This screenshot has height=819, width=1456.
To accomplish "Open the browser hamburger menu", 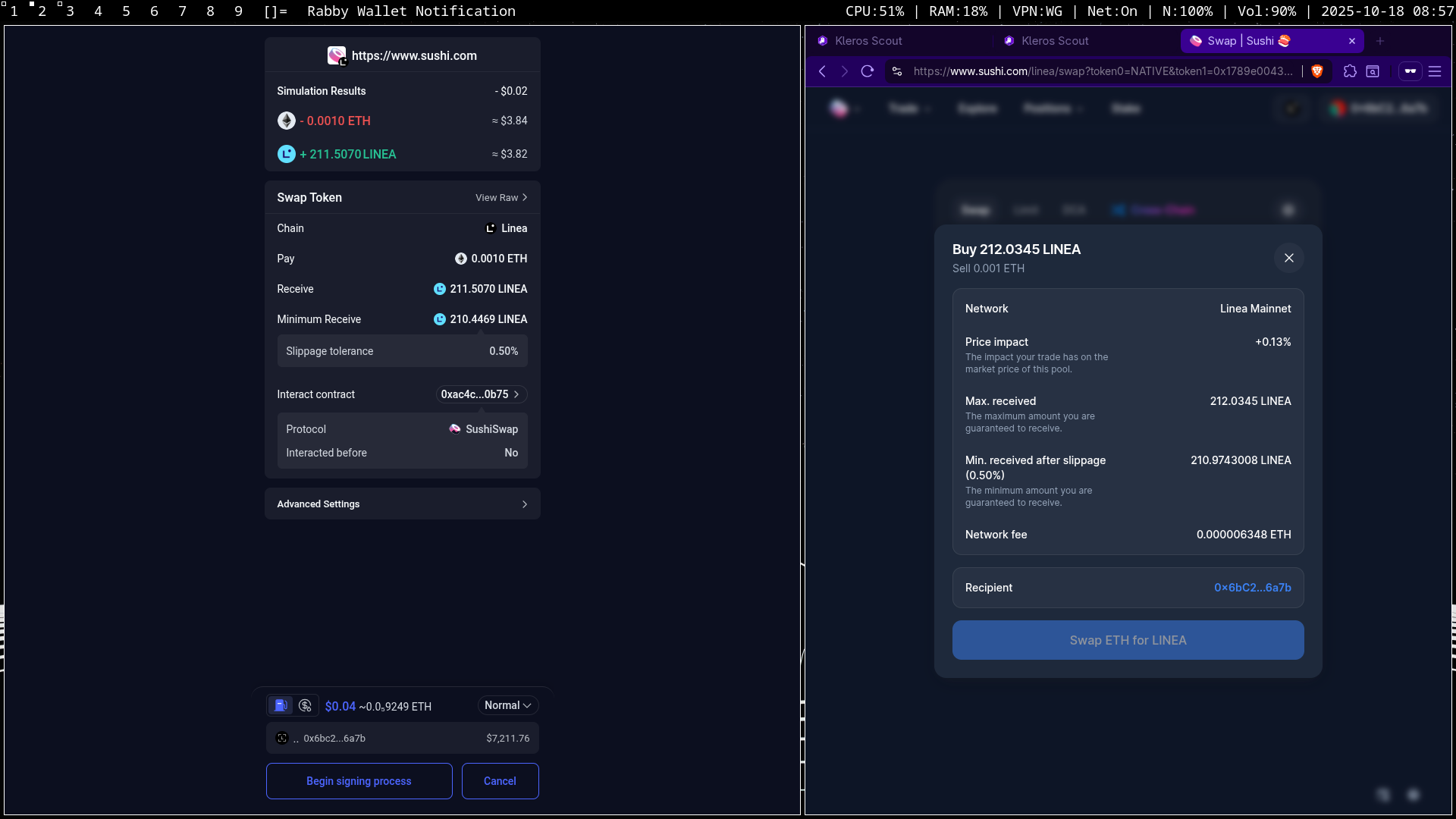I will coord(1435,71).
